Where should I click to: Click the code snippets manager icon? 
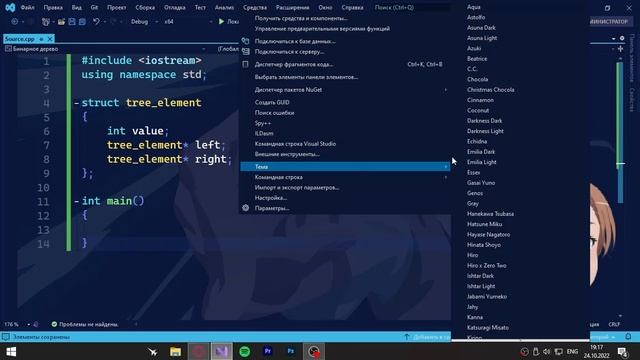[x=245, y=64]
